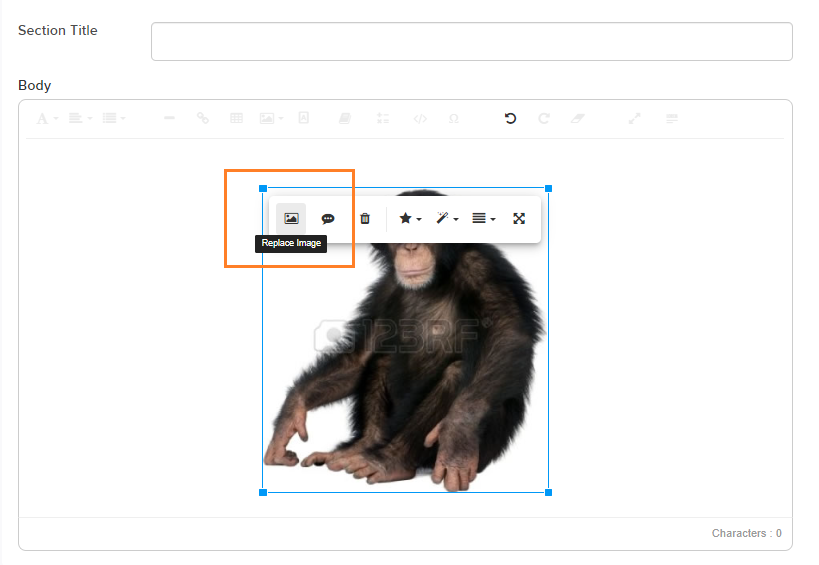Click the math symbols toolbar icon
The height and width of the screenshot is (565, 819).
383,119
